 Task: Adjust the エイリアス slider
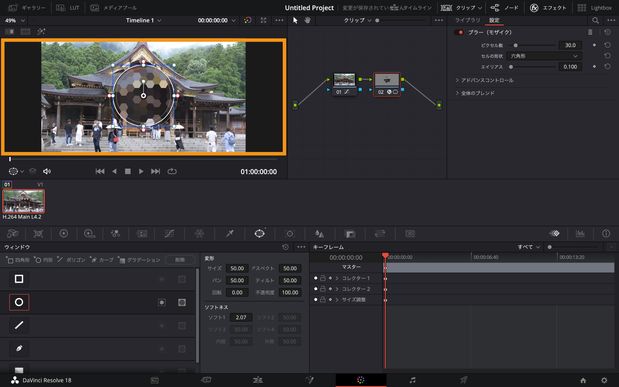[x=533, y=67]
